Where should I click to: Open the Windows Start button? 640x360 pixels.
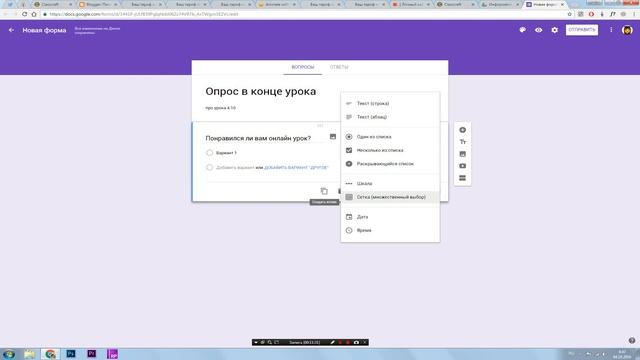(x=9, y=354)
